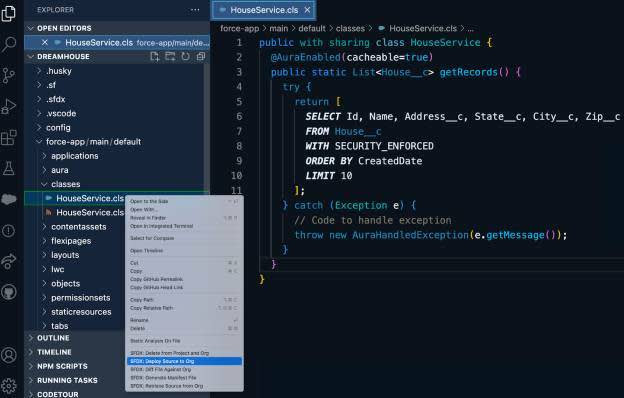This screenshot has width=624, height=398.
Task: Choose 'Open to the Side' from context menu
Action: [184, 201]
